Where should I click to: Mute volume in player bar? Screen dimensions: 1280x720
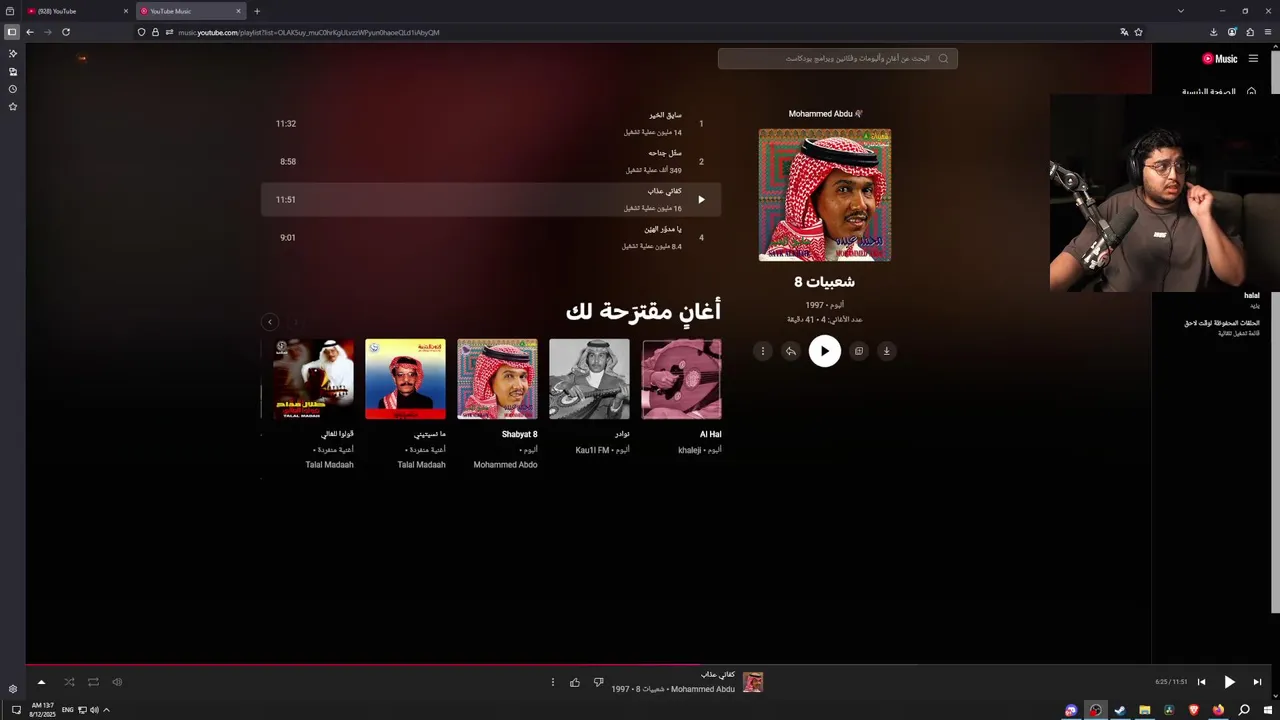point(117,682)
